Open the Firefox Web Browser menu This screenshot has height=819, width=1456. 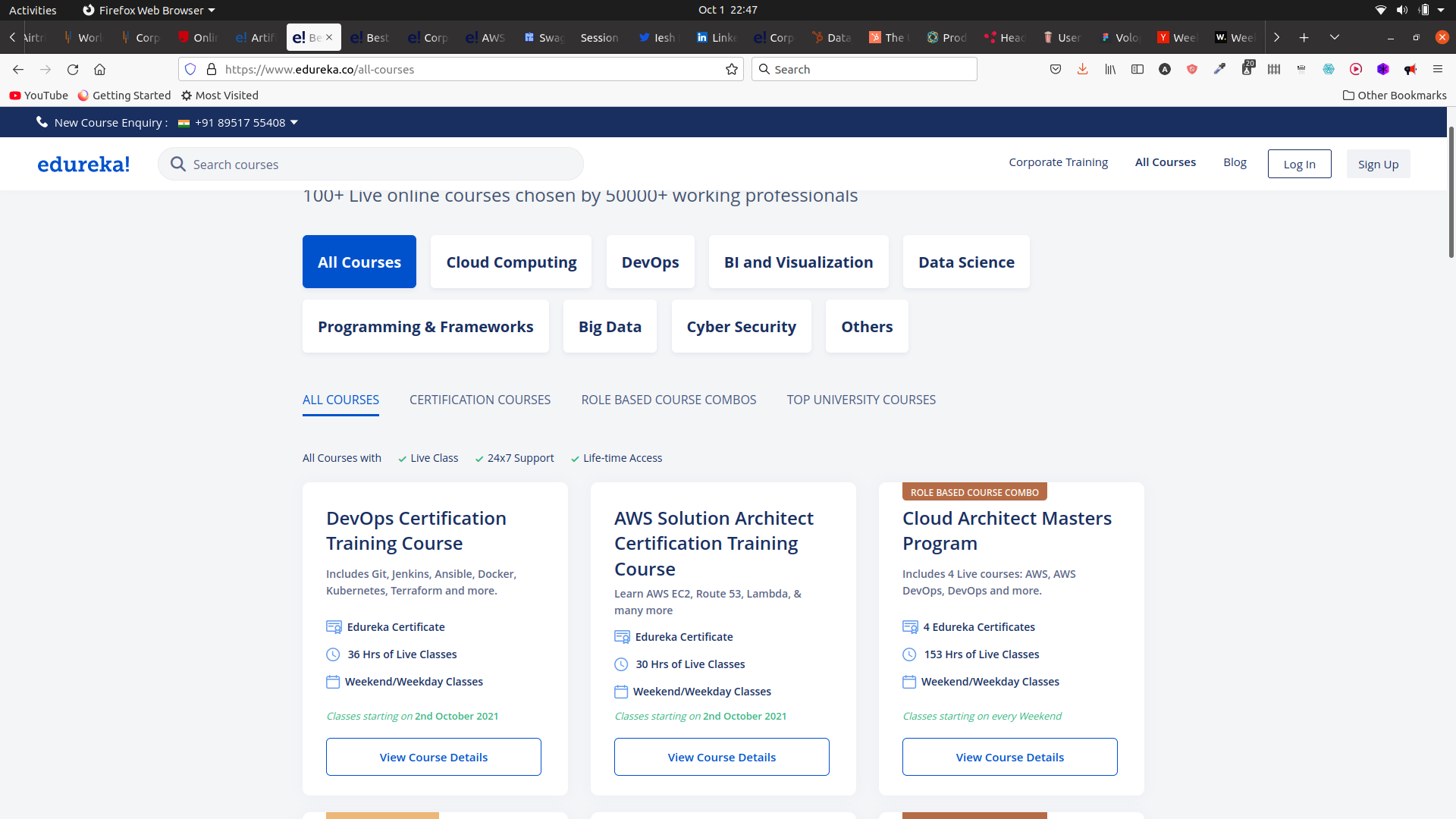[148, 10]
